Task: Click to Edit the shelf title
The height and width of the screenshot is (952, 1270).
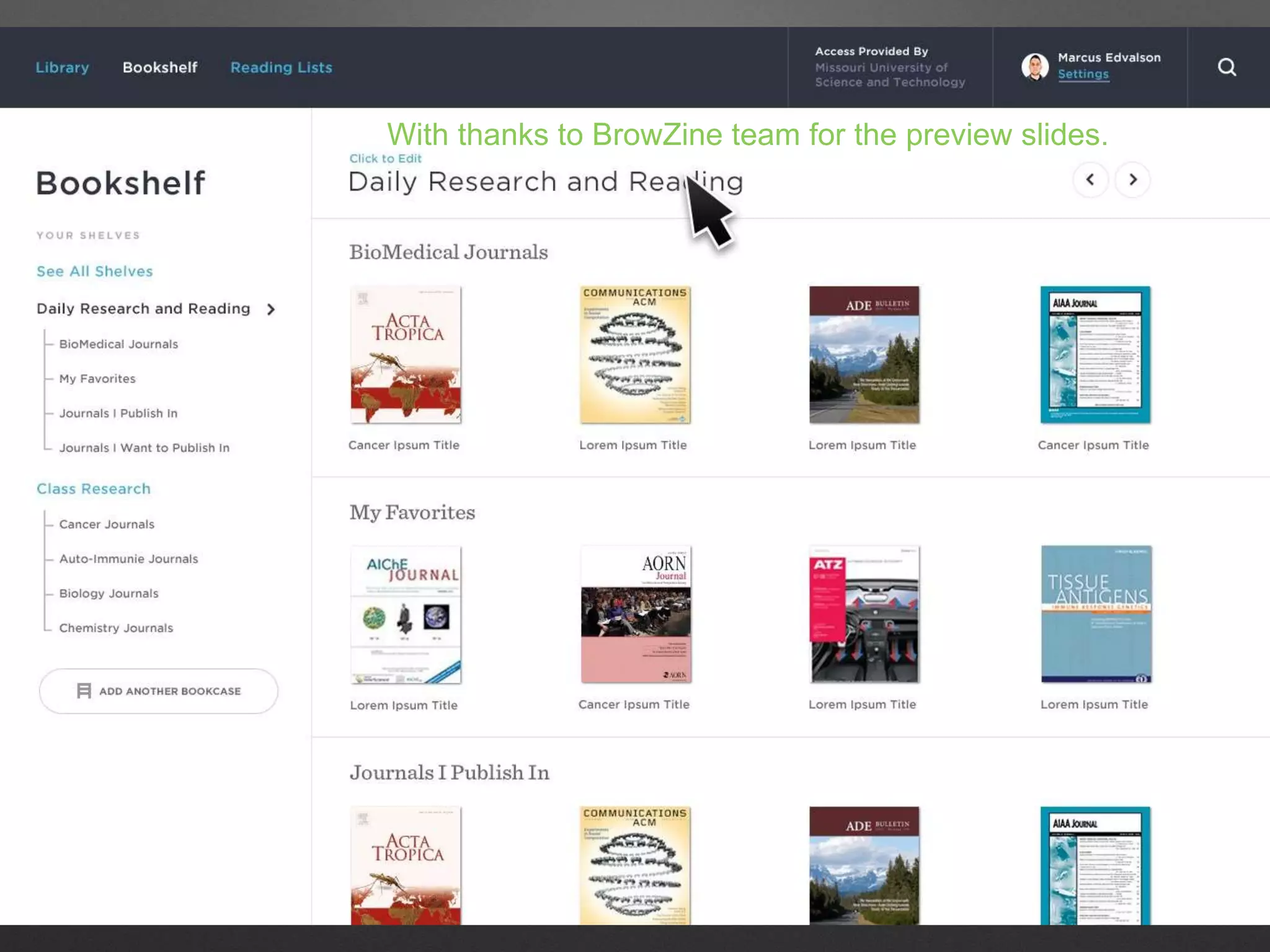Action: tap(385, 159)
